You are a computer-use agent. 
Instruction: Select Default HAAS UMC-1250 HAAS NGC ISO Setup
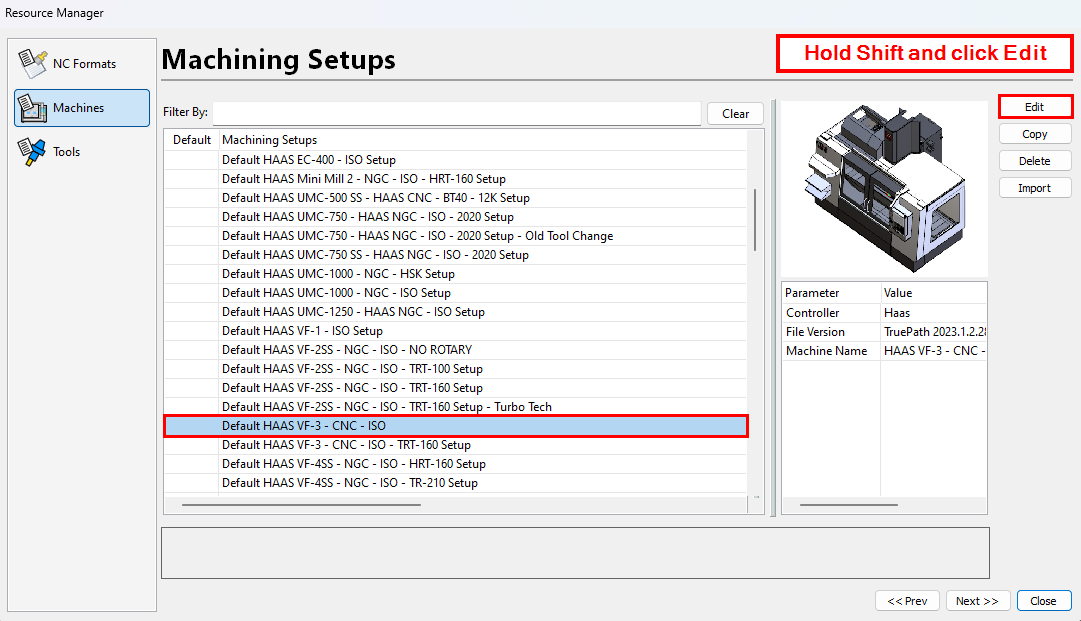(x=456, y=312)
